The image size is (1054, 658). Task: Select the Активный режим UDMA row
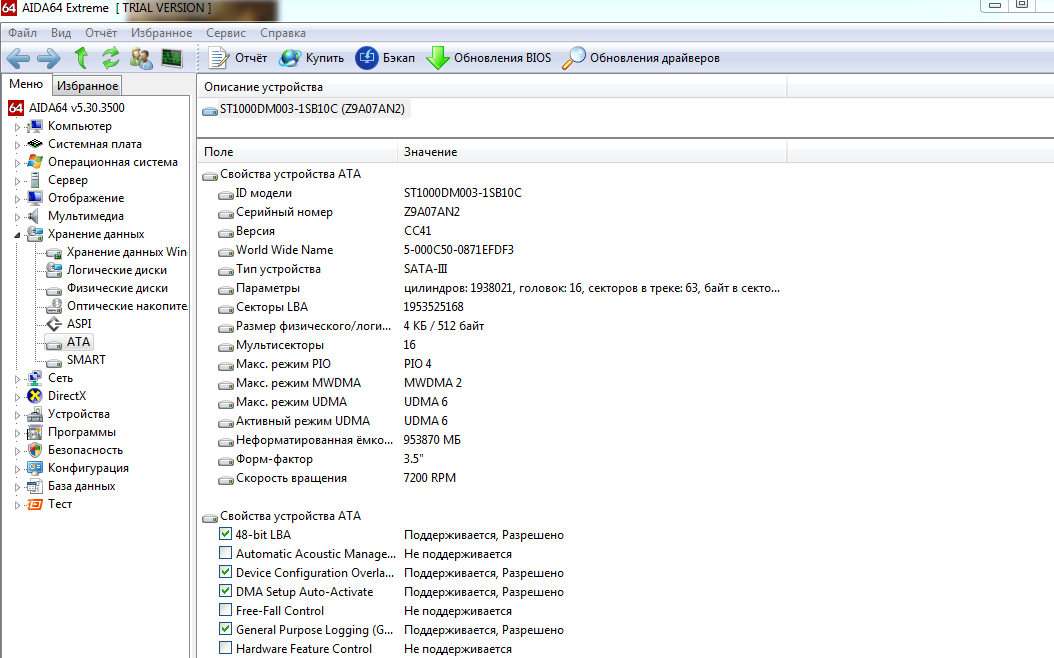click(x=492, y=421)
